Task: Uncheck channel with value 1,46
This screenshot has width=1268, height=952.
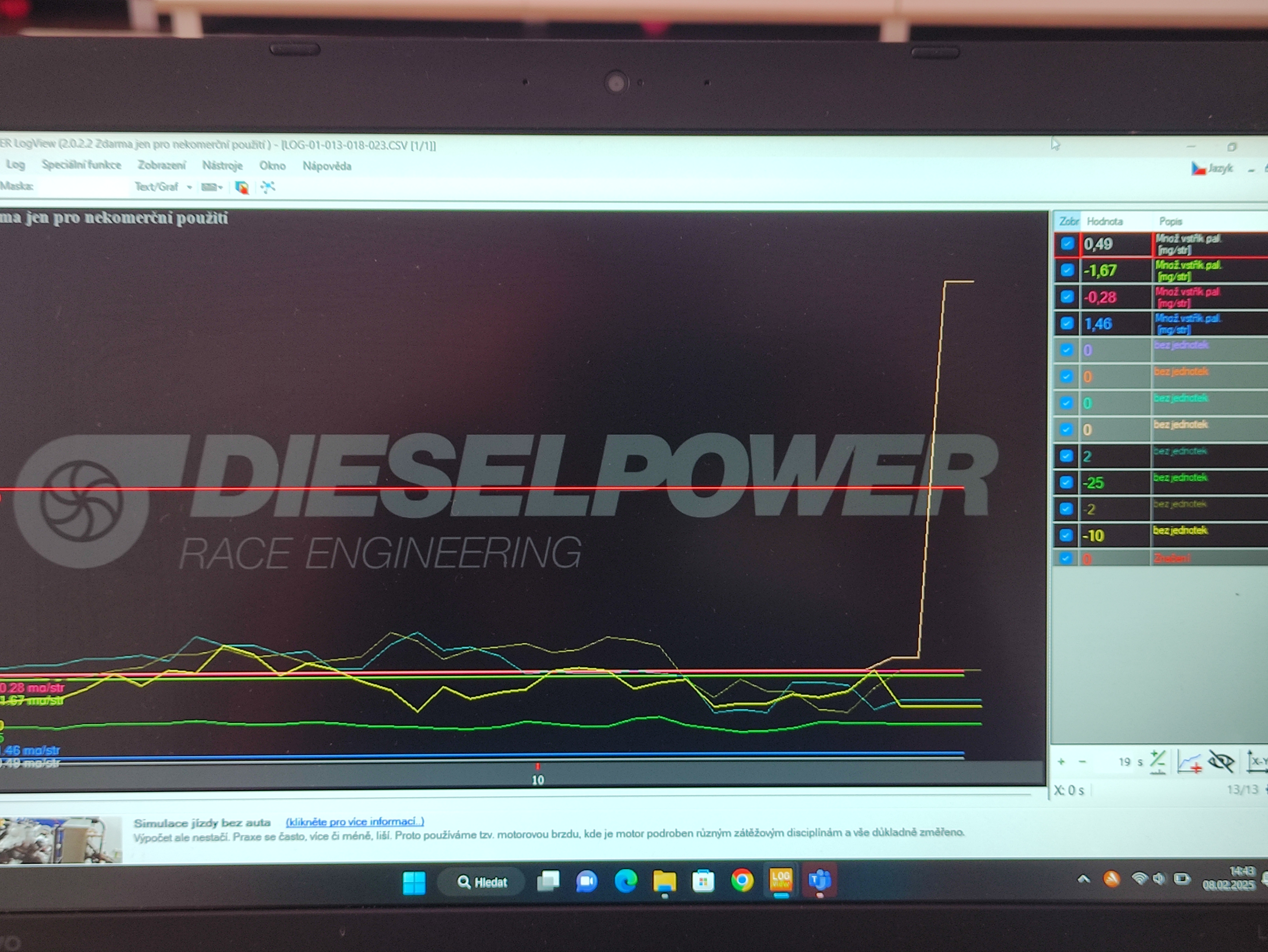Action: tap(1067, 323)
